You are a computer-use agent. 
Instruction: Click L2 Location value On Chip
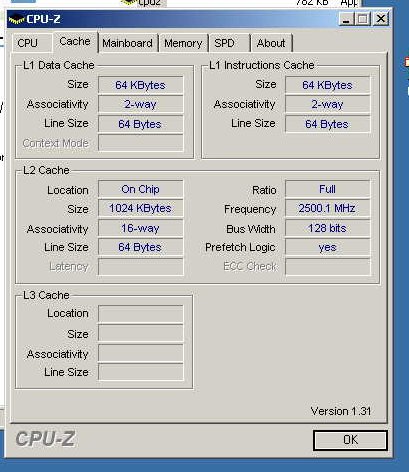141,189
